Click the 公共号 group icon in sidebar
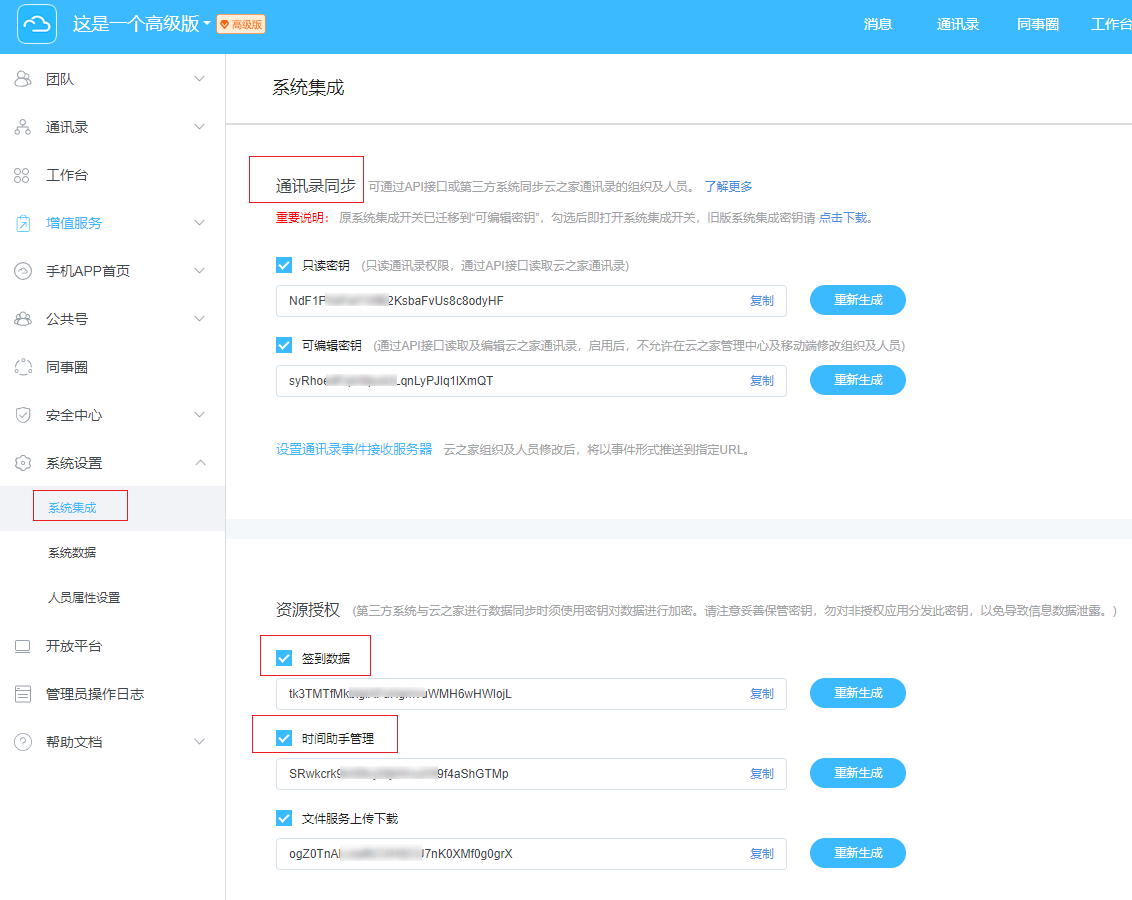 pos(23,319)
